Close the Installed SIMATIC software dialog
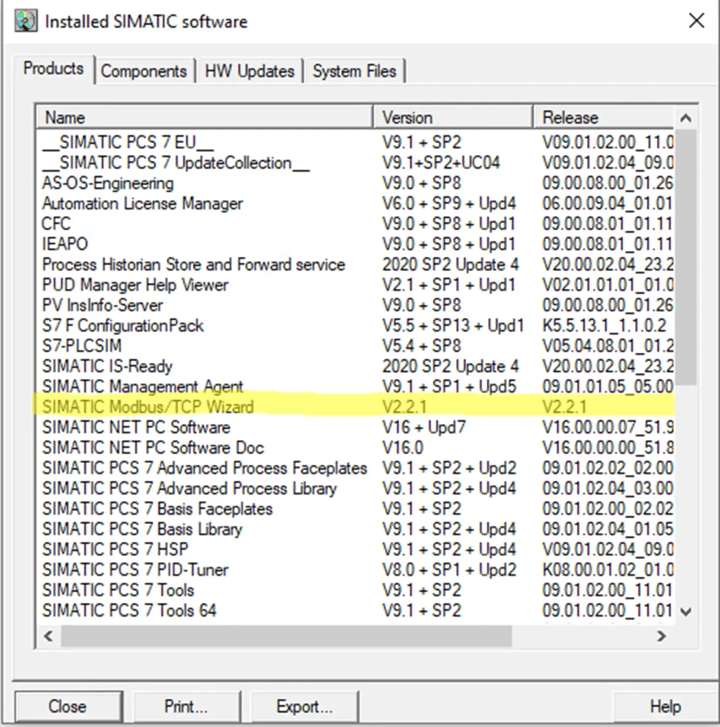Viewport: 720px width, 727px height. click(x=696, y=21)
